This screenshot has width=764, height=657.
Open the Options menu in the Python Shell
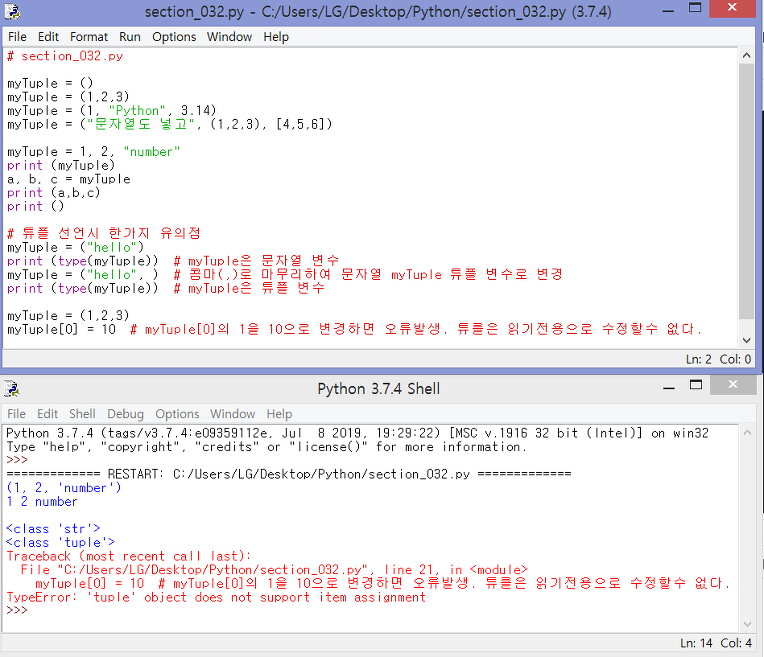pos(177,414)
